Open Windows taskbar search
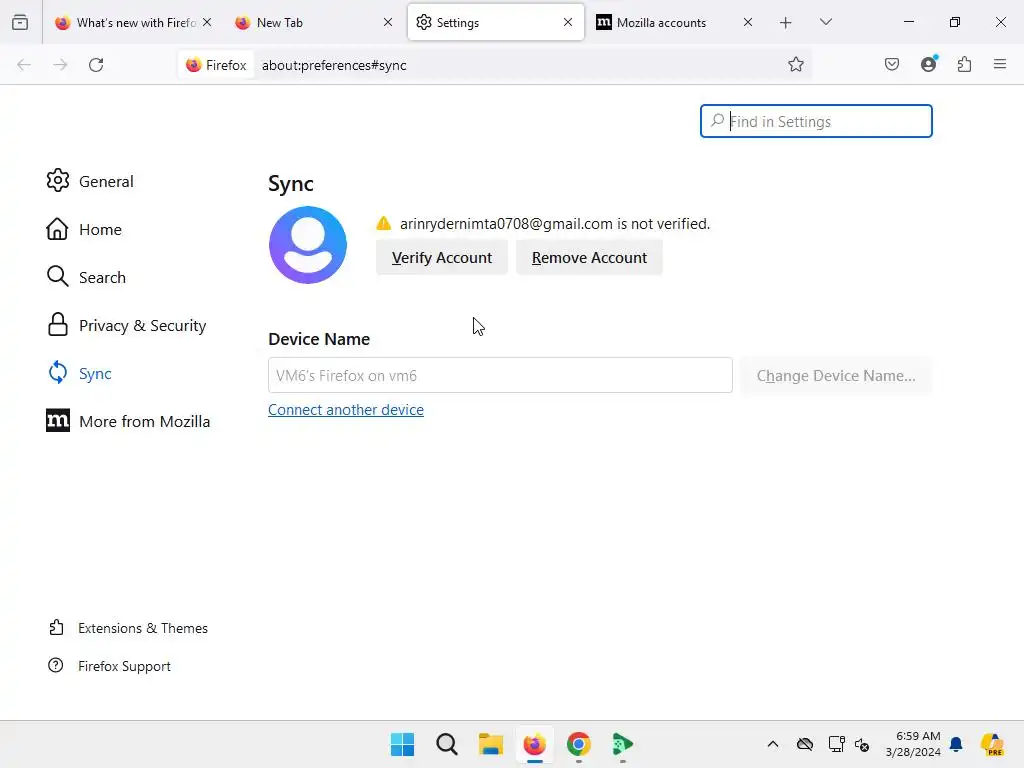Viewport: 1024px width, 768px height. click(447, 744)
